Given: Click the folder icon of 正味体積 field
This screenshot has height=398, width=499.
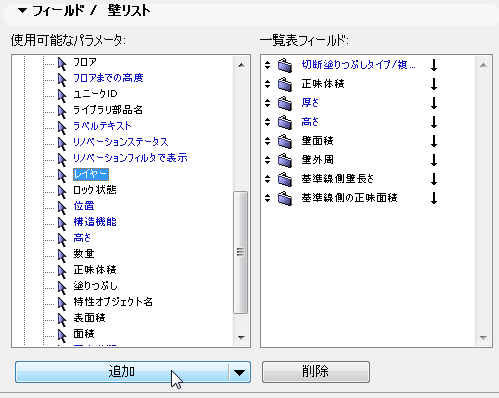Looking at the screenshot, I should pos(285,84).
